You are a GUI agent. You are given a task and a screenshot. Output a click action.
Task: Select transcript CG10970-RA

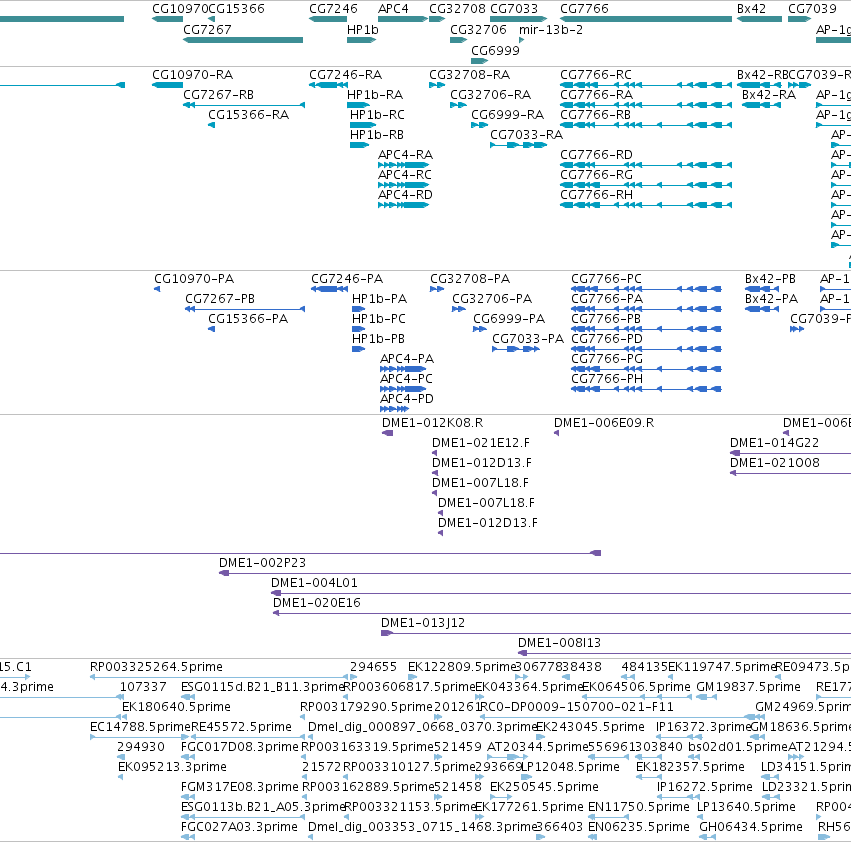pyautogui.click(x=167, y=85)
